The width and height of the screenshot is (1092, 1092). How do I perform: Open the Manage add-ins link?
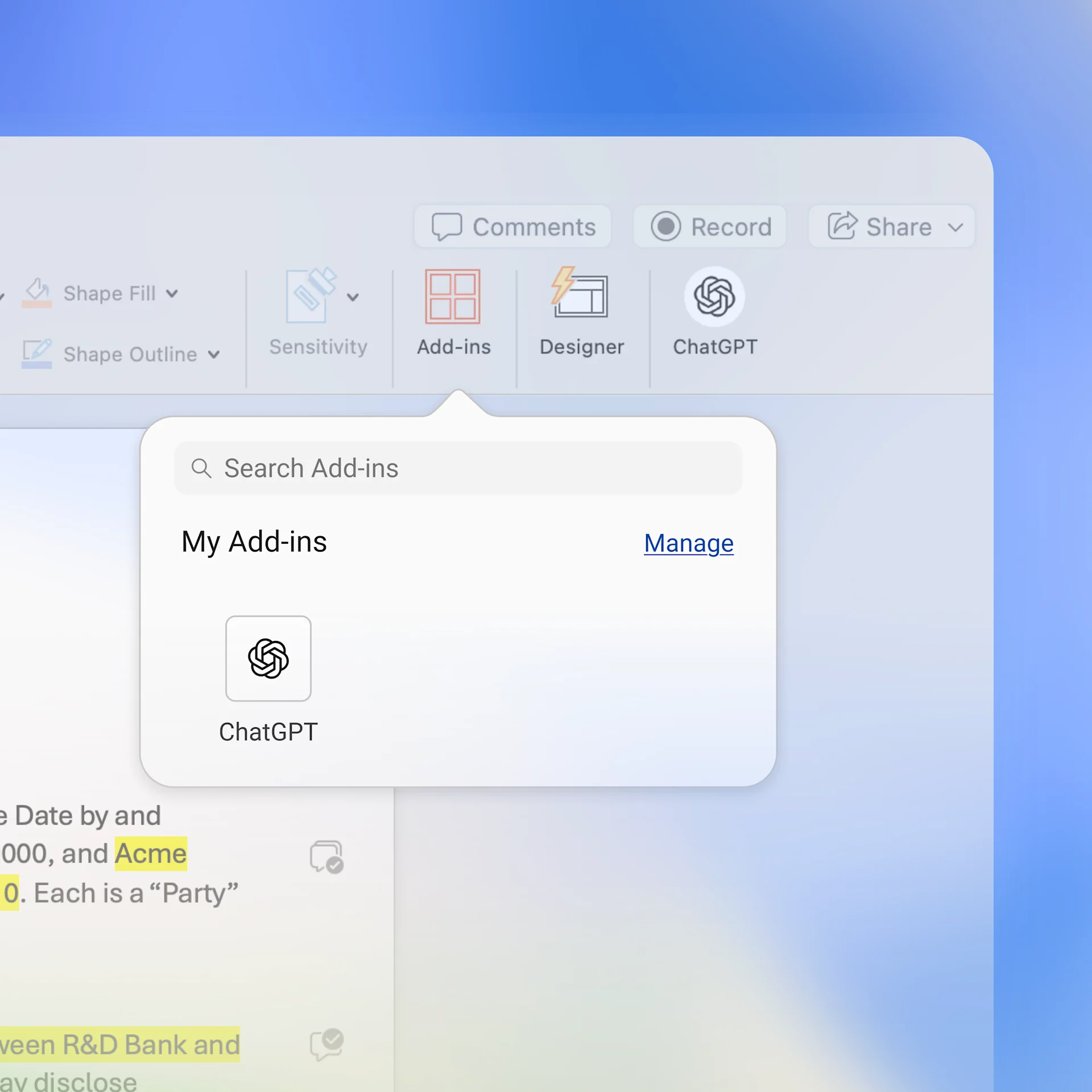pos(688,543)
